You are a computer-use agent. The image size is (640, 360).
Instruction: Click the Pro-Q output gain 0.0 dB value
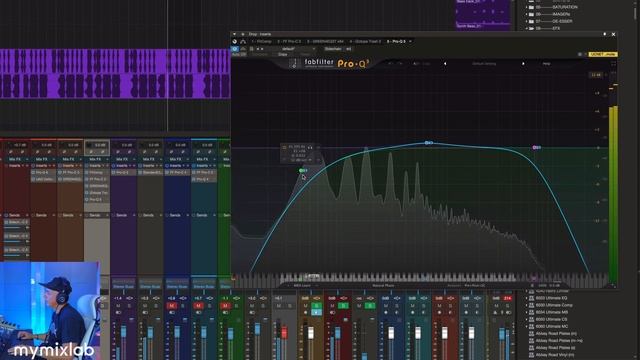(x=554, y=286)
